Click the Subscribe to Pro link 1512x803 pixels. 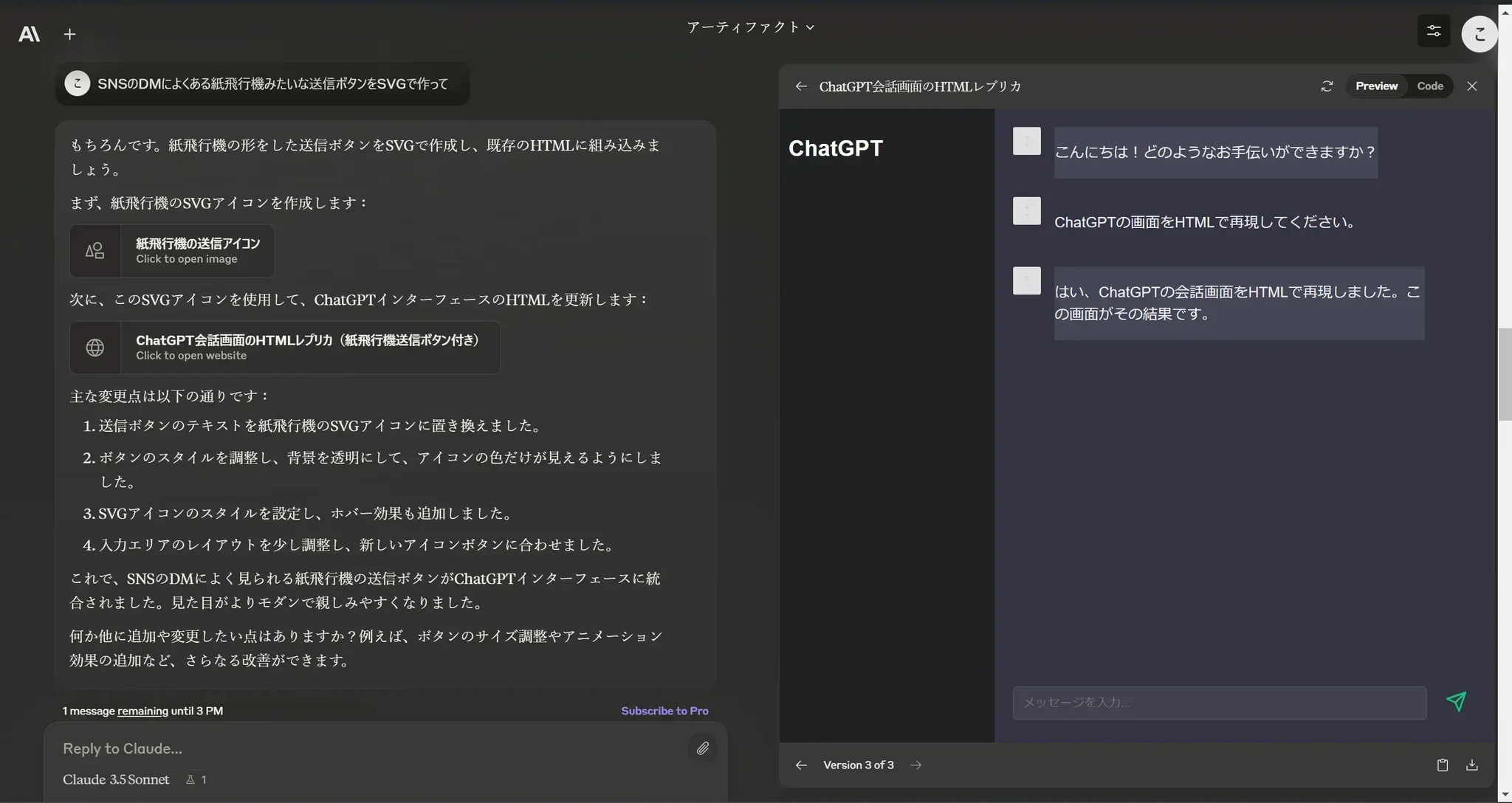pyautogui.click(x=664, y=711)
